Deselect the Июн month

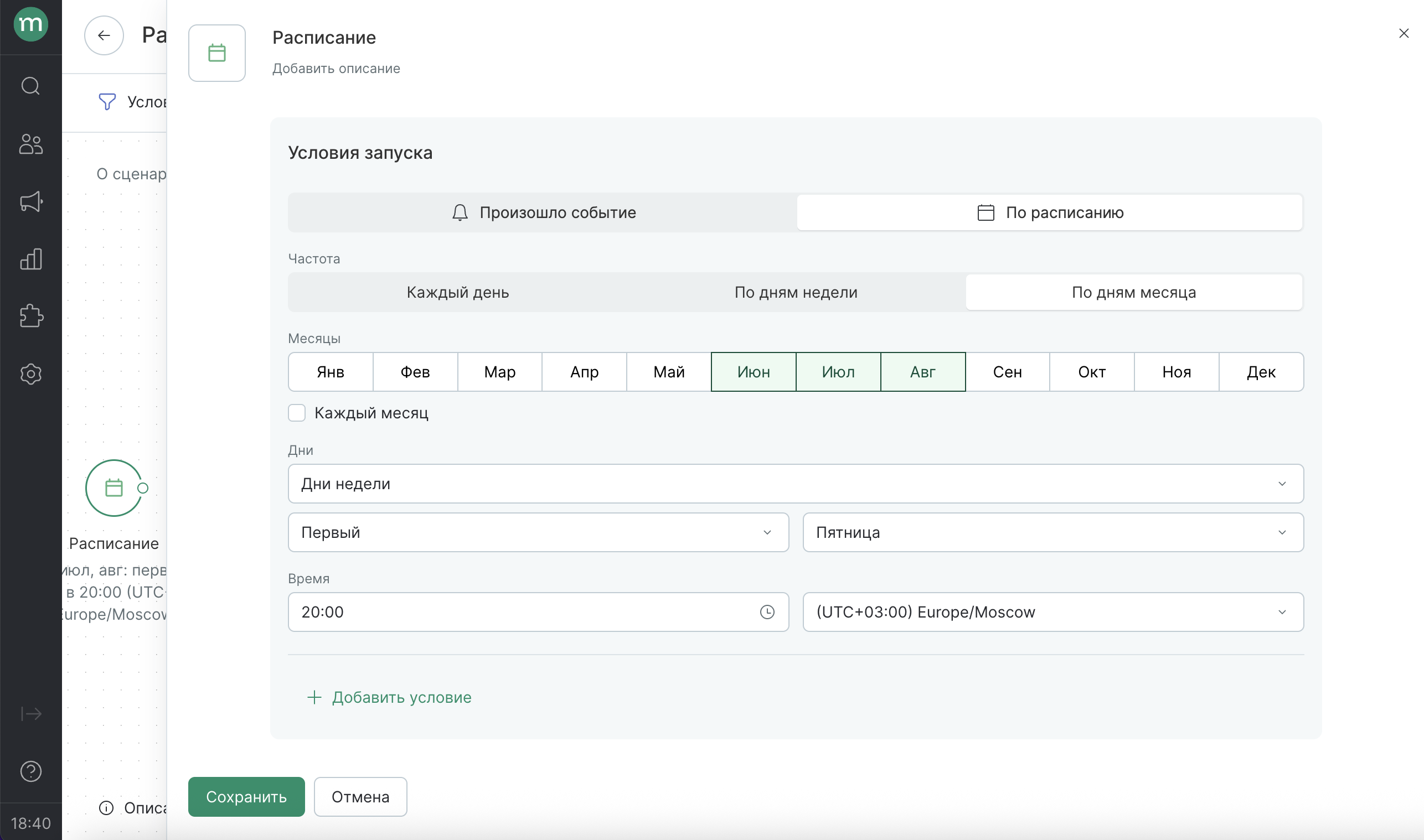point(753,372)
